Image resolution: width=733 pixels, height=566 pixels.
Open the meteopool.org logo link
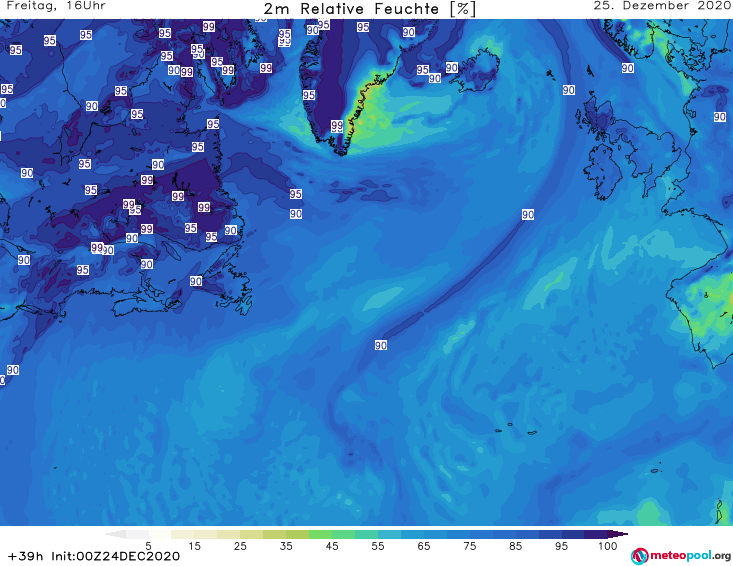point(681,556)
